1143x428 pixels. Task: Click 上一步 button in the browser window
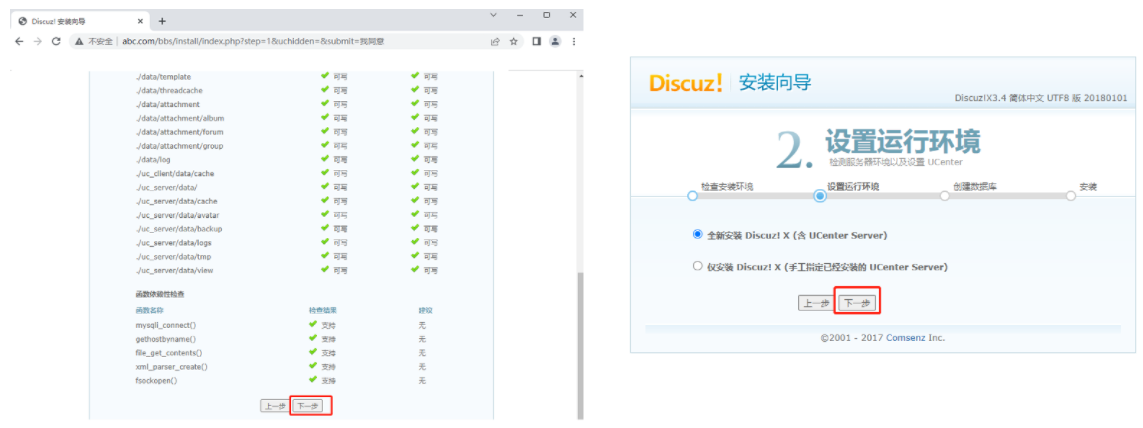click(276, 406)
